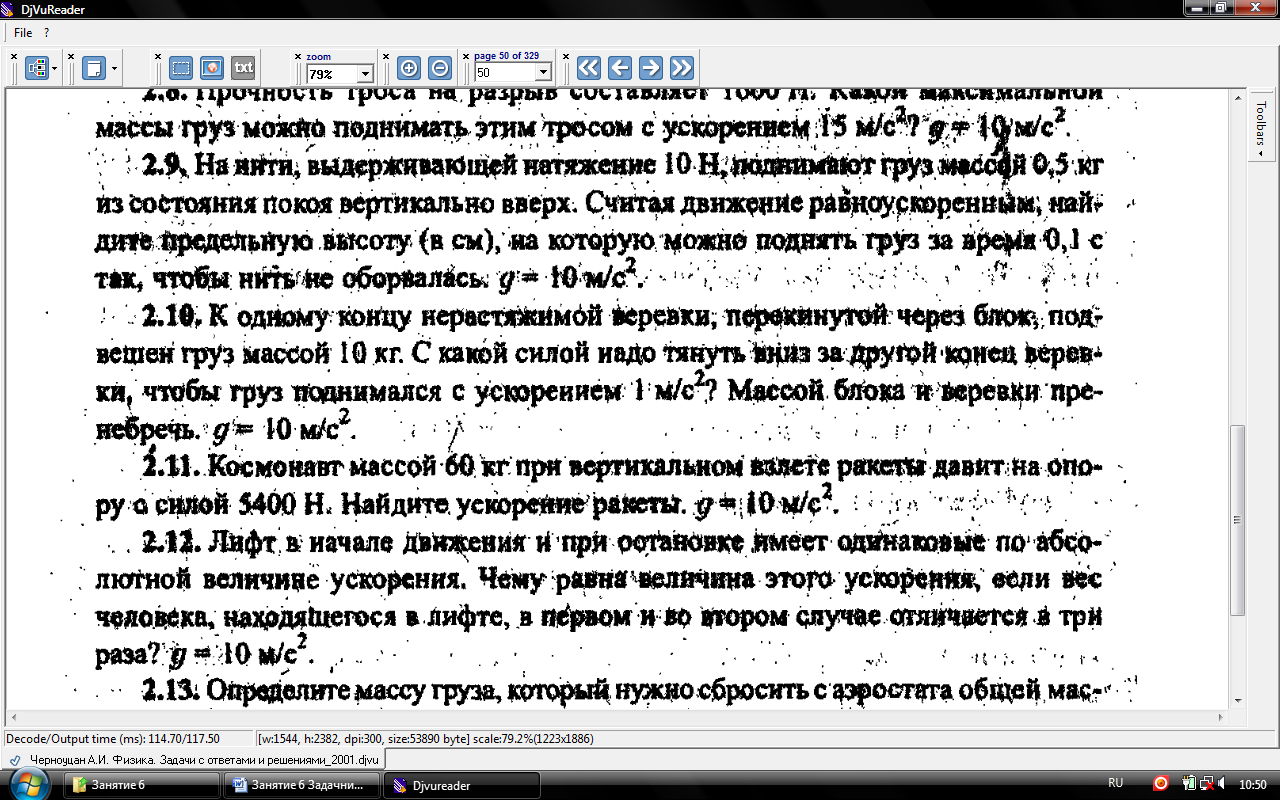Click the network tray icon with red x
Screen dimensions: 1280x800
pyautogui.click(x=1206, y=784)
